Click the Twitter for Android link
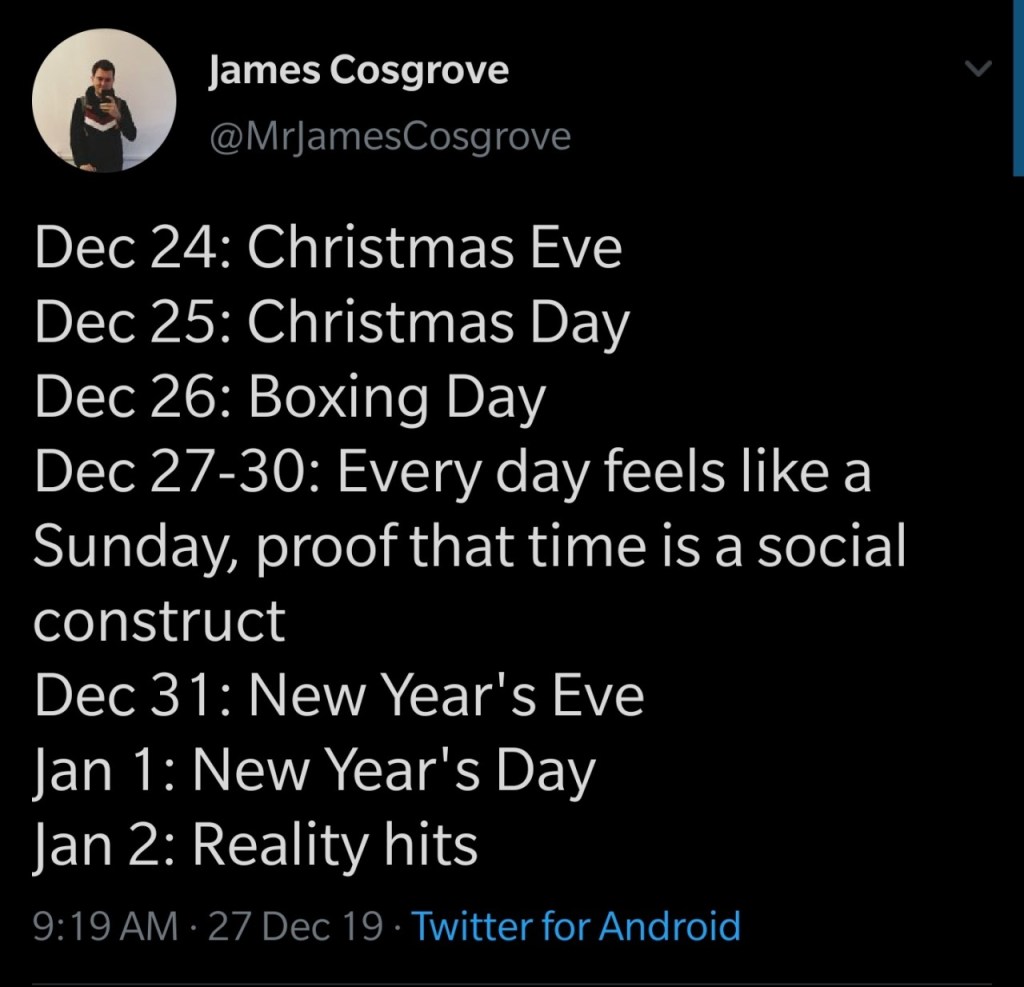The height and width of the screenshot is (987, 1024). point(576,926)
